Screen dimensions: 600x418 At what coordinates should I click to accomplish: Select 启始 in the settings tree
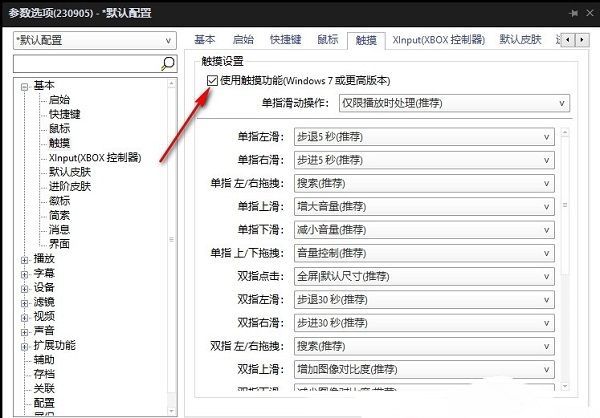coord(59,100)
